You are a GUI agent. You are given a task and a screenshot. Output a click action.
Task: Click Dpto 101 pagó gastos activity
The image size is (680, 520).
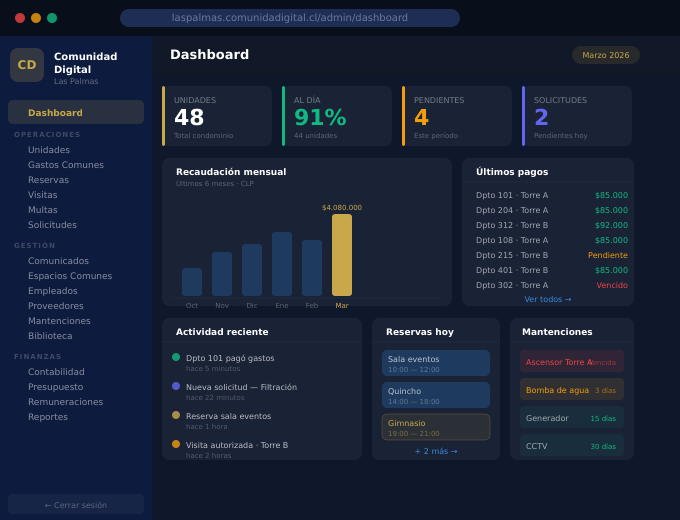(x=230, y=358)
